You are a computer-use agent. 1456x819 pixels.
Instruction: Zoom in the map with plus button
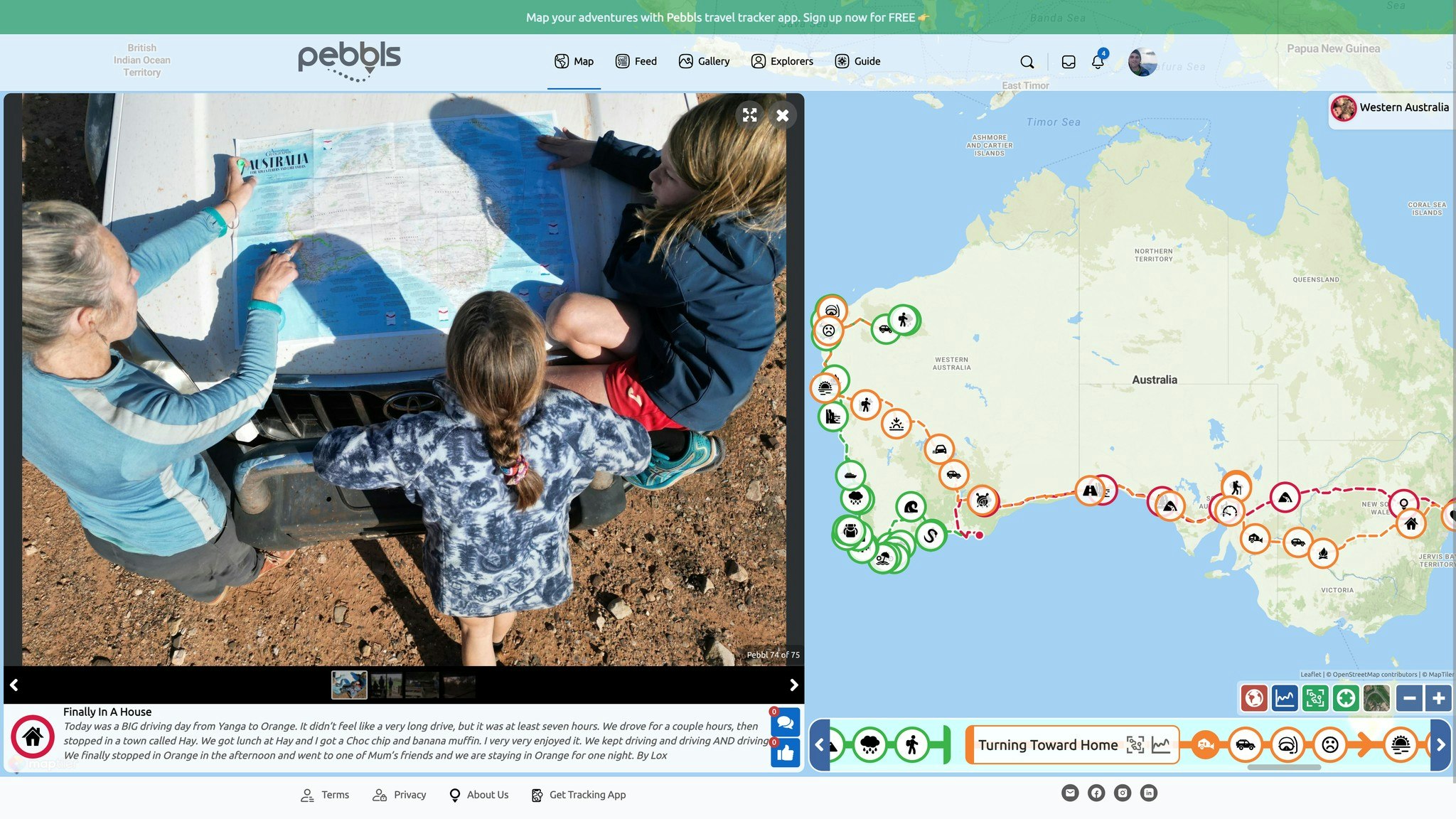click(x=1438, y=698)
